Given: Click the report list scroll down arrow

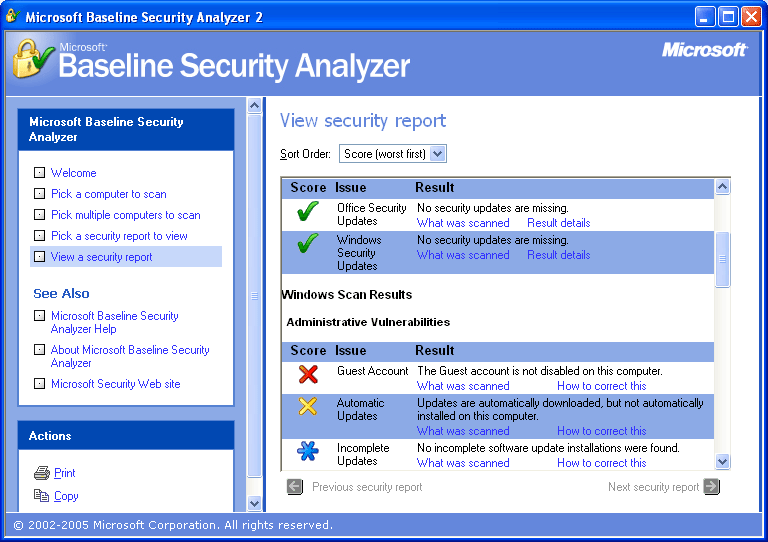Looking at the screenshot, I should pyautogui.click(x=722, y=461).
